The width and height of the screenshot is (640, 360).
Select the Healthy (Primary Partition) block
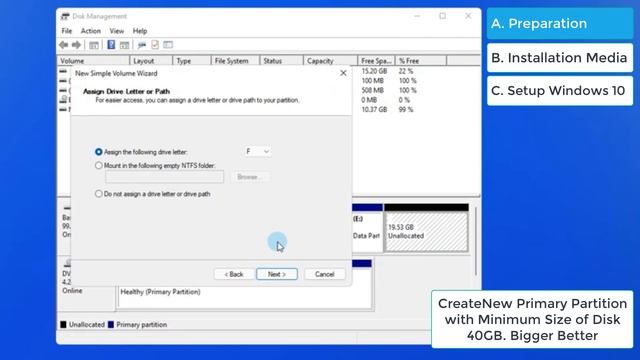(x=245, y=297)
